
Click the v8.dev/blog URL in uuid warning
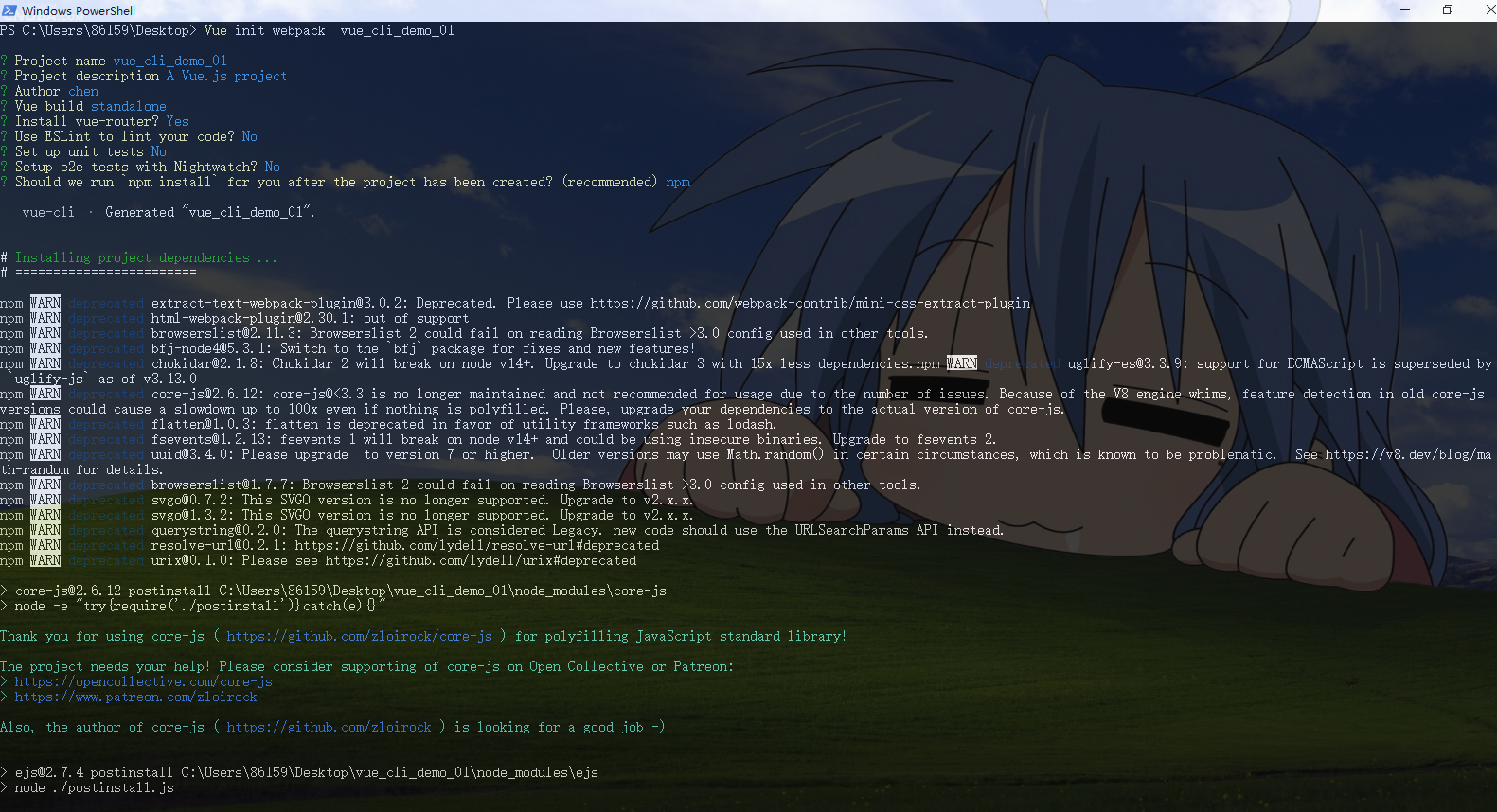pos(1408,454)
